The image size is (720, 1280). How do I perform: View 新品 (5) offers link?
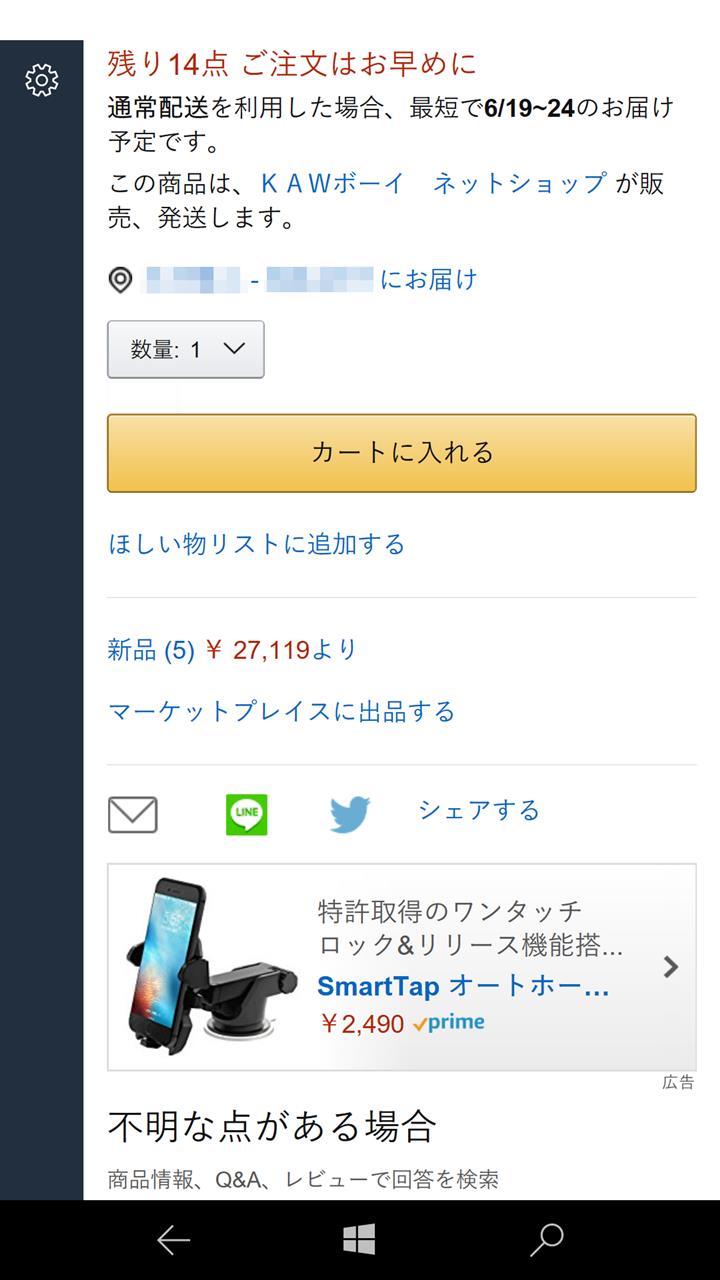pos(151,650)
